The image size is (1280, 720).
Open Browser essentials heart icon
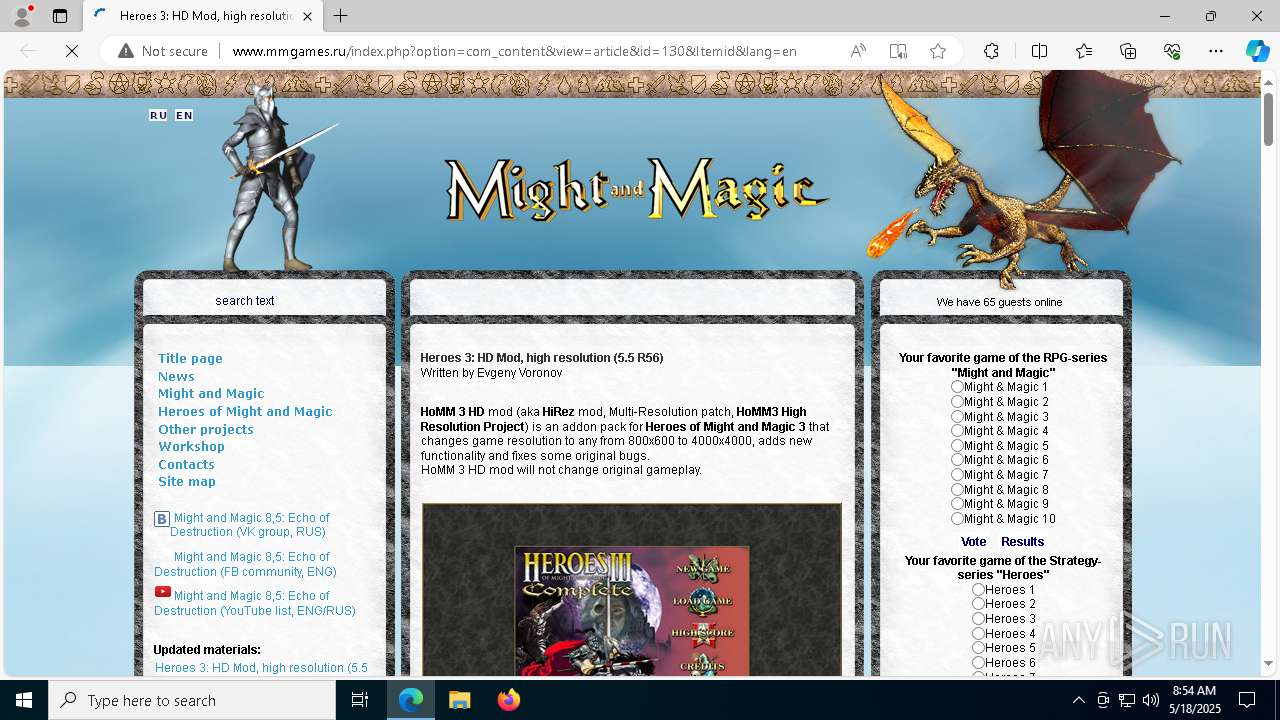tap(1172, 51)
